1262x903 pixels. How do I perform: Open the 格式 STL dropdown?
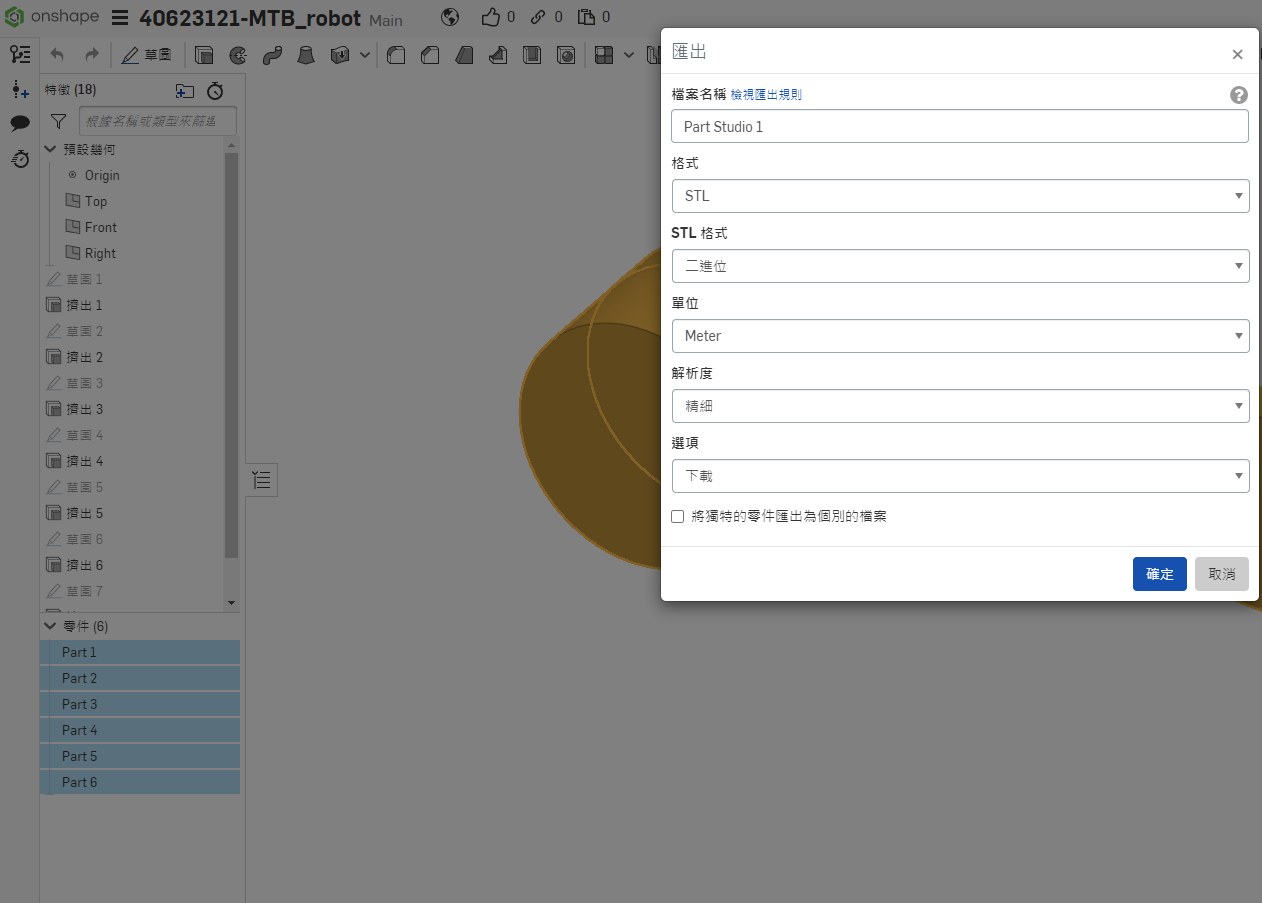point(960,196)
